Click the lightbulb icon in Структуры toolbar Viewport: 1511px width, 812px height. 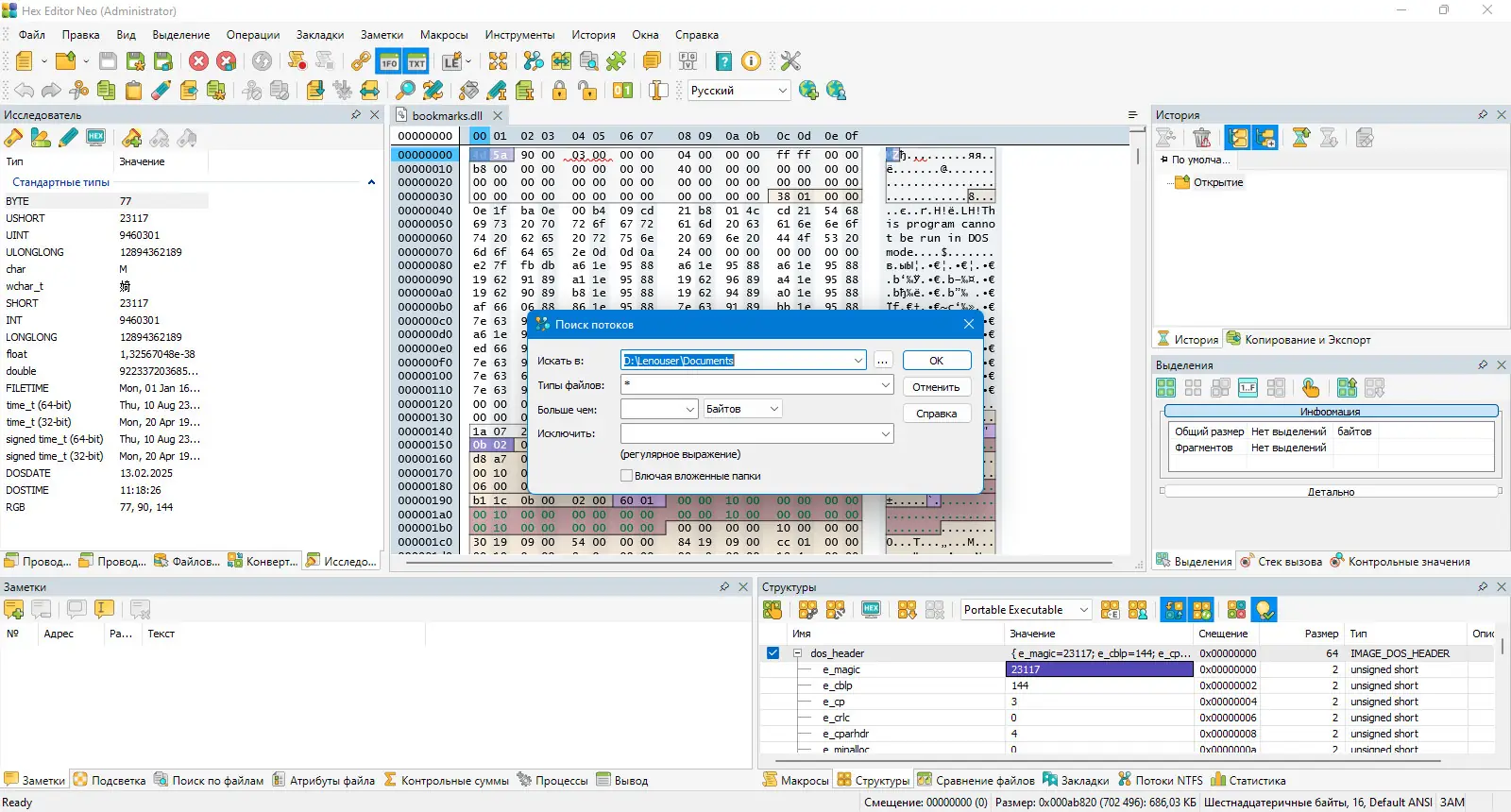1265,610
